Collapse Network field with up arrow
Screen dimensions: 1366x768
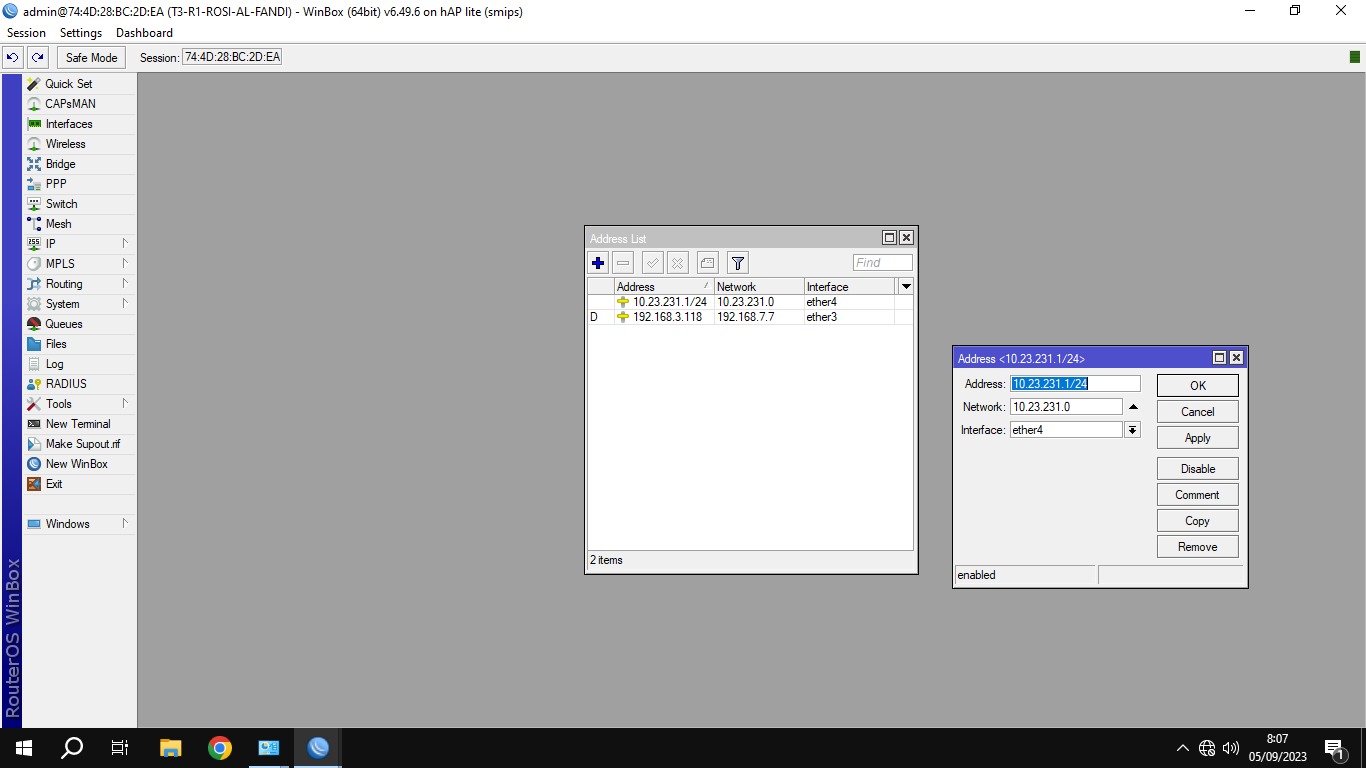point(1133,407)
